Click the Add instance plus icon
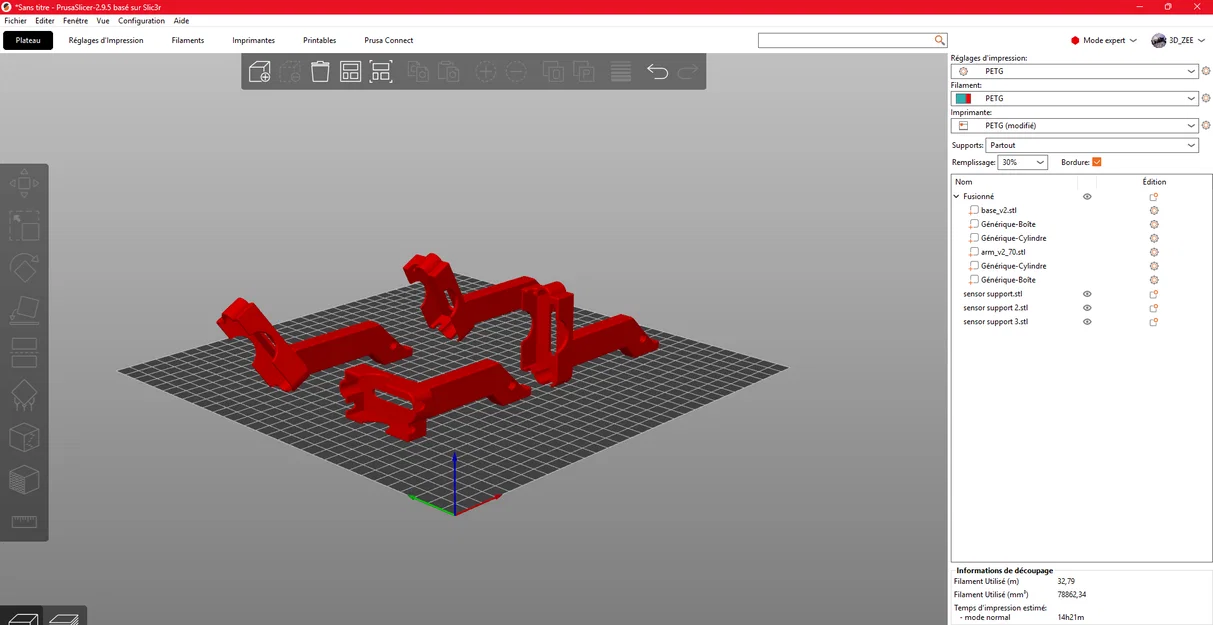Image resolution: width=1213 pixels, height=625 pixels. pyautogui.click(x=485, y=71)
